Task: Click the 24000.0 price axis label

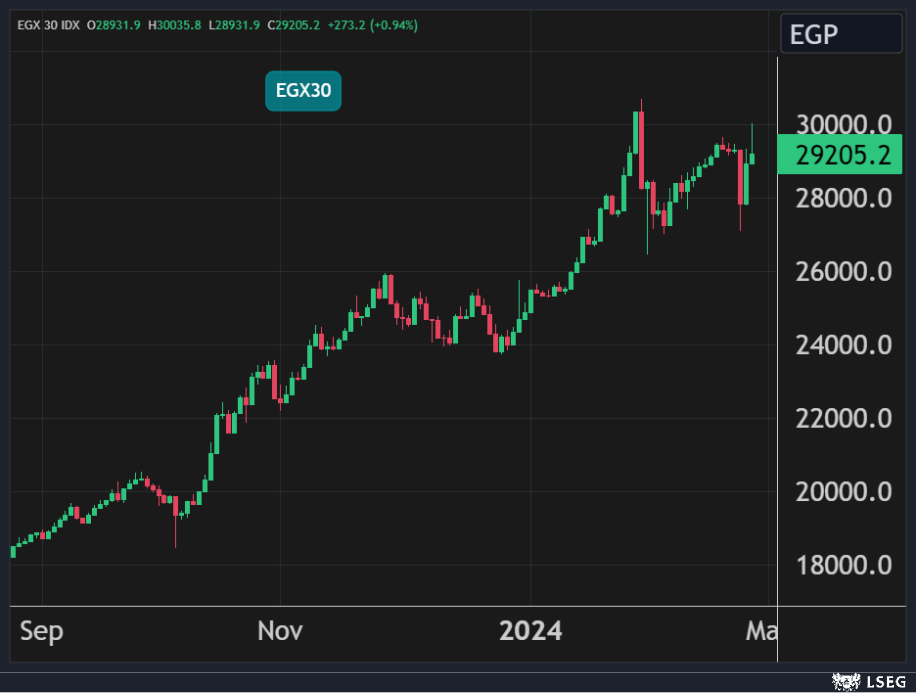Action: tap(843, 345)
